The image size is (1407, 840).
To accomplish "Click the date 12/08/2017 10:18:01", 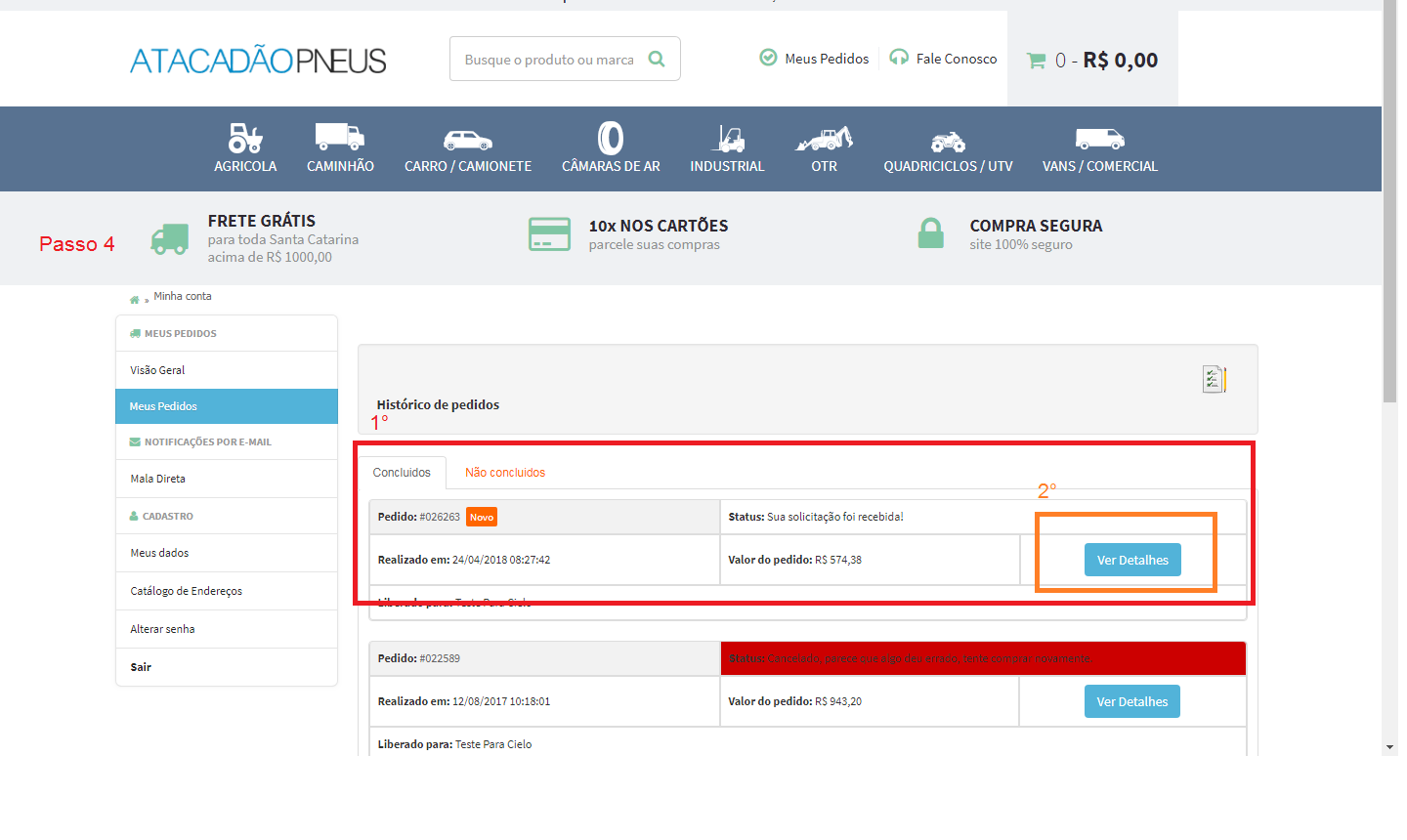I will [x=501, y=701].
